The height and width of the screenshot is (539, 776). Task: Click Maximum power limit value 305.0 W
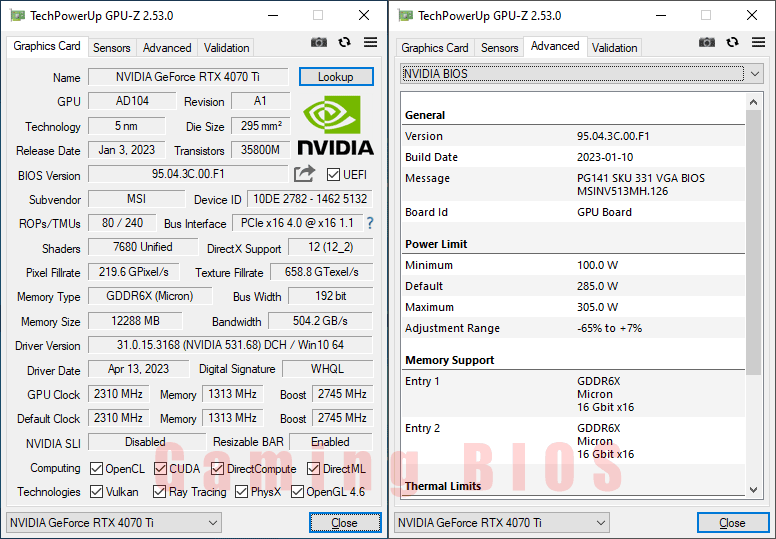597,307
